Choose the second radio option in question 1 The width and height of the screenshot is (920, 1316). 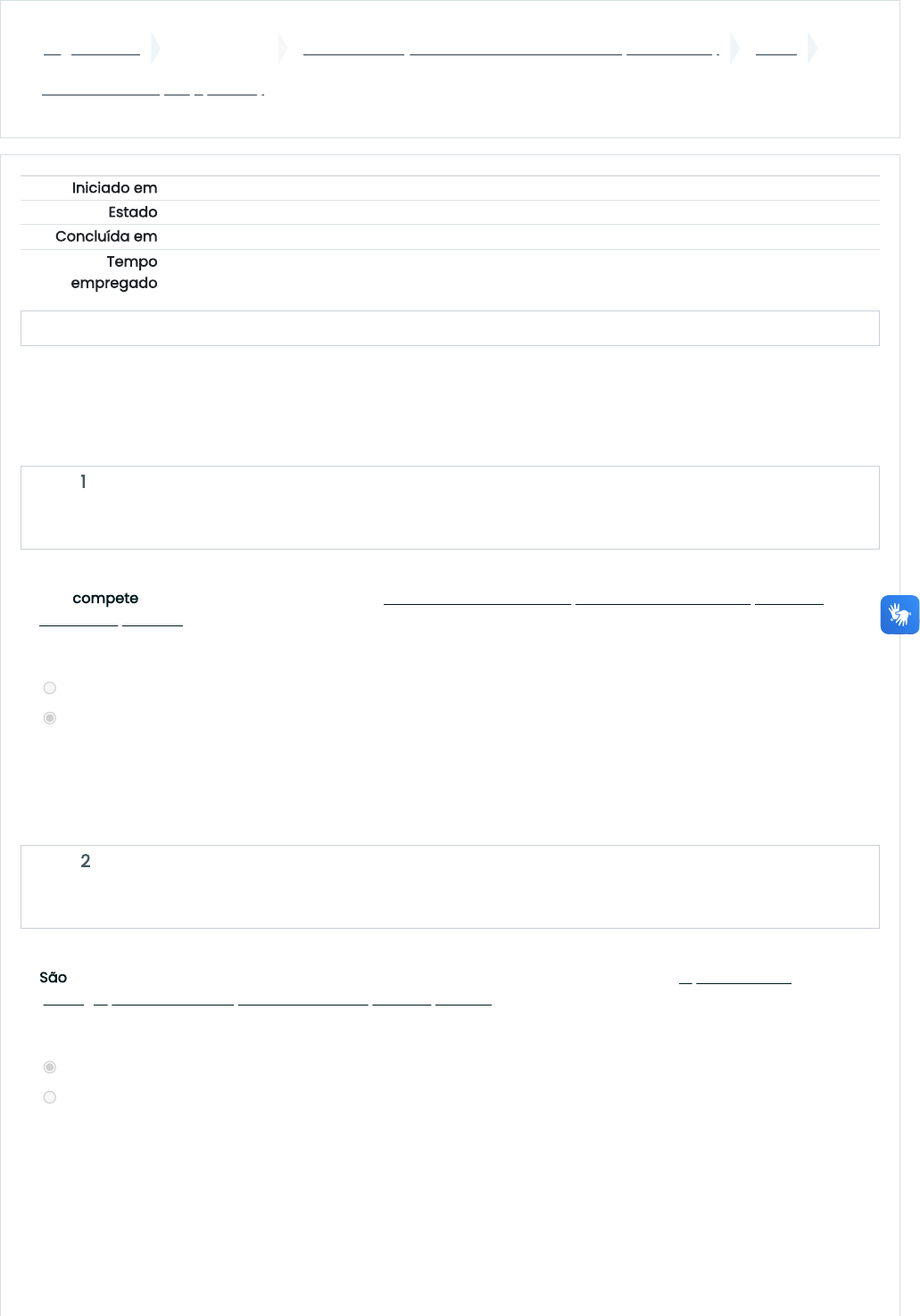point(50,718)
